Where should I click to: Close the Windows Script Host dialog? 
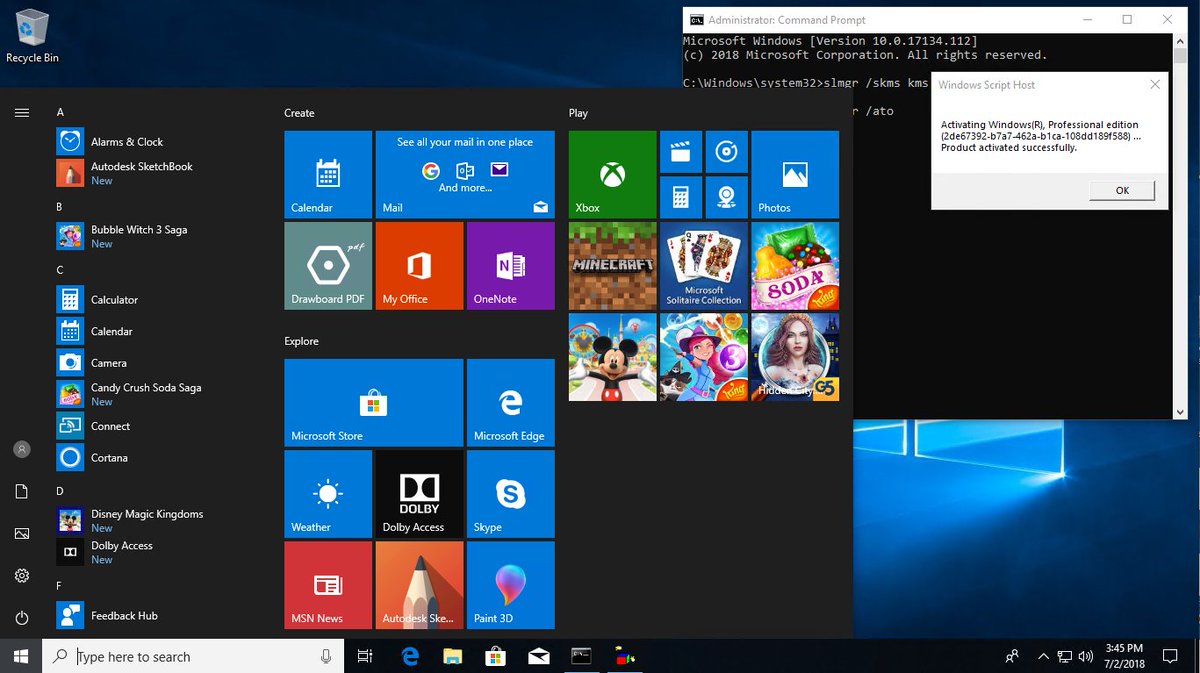(1155, 85)
